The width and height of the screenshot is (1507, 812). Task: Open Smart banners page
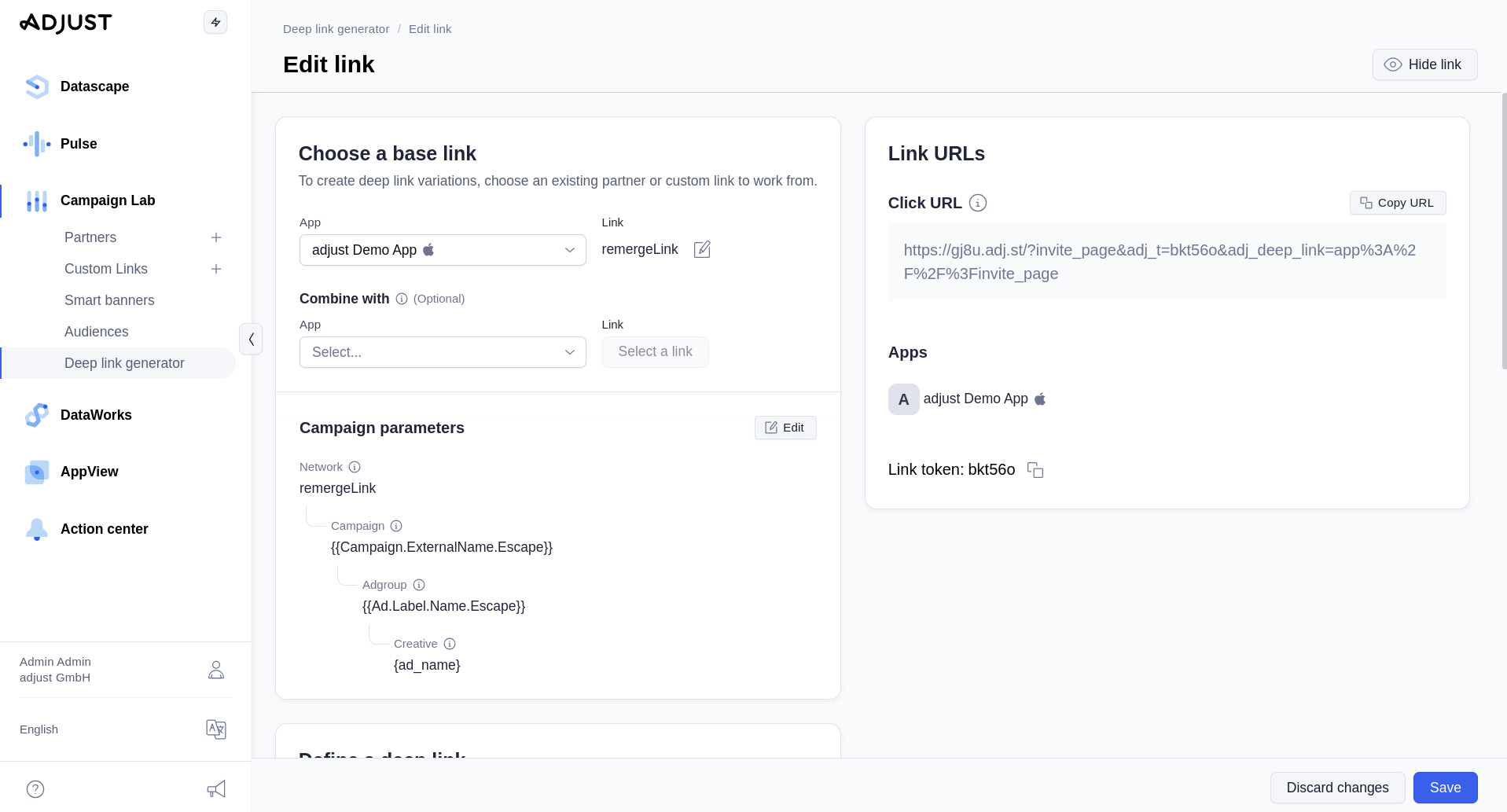pos(109,300)
